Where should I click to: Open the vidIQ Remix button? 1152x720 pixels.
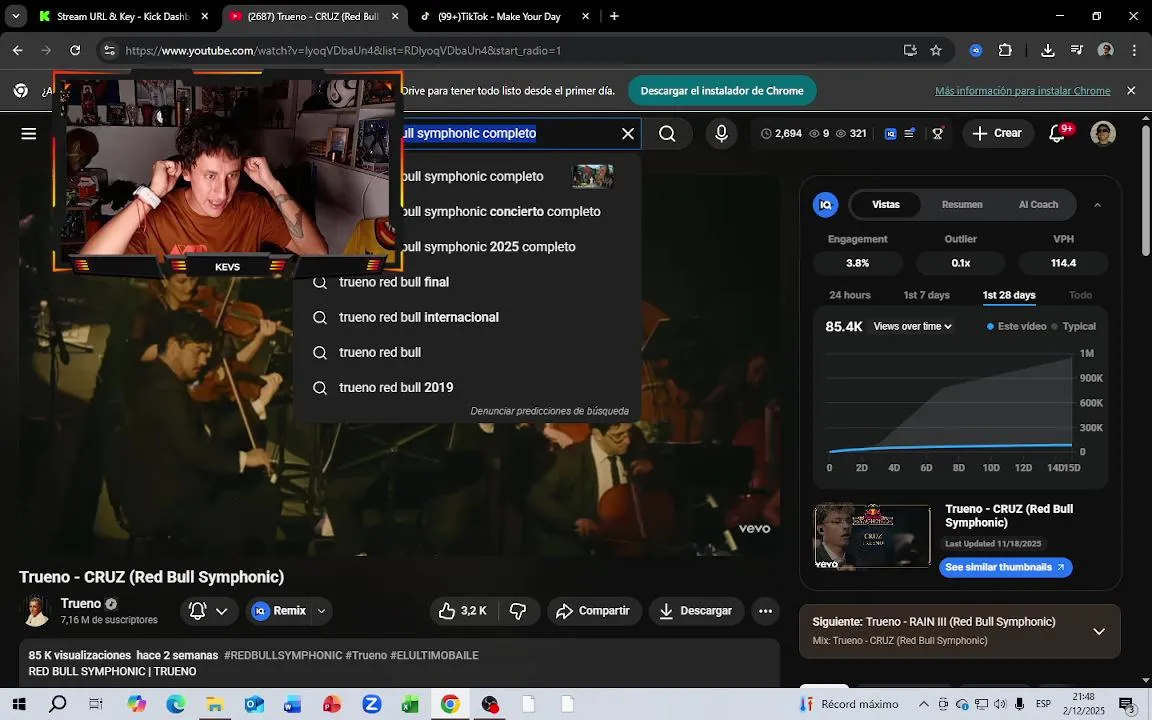(x=280, y=611)
